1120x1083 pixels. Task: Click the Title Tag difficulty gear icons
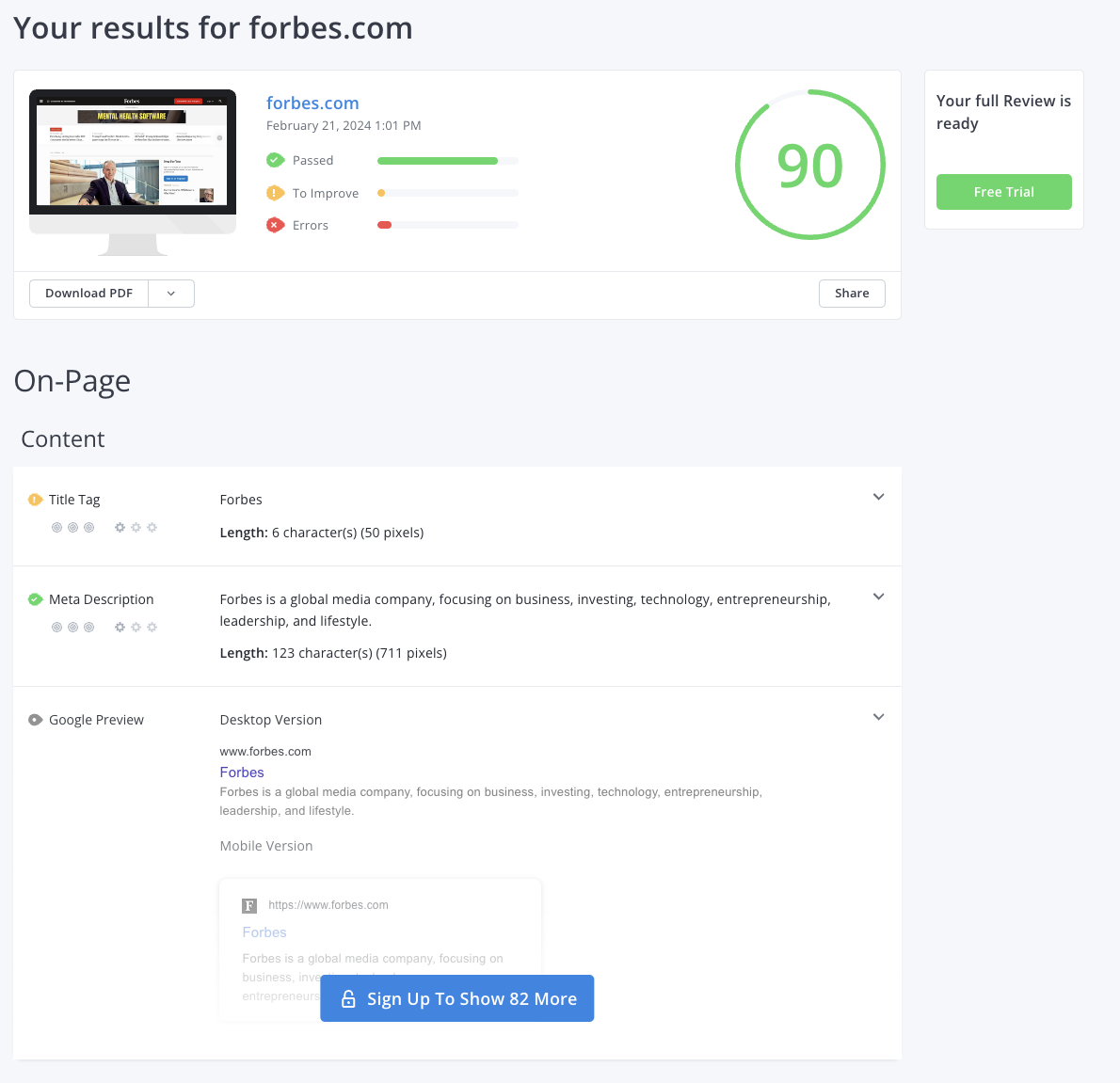(x=136, y=528)
